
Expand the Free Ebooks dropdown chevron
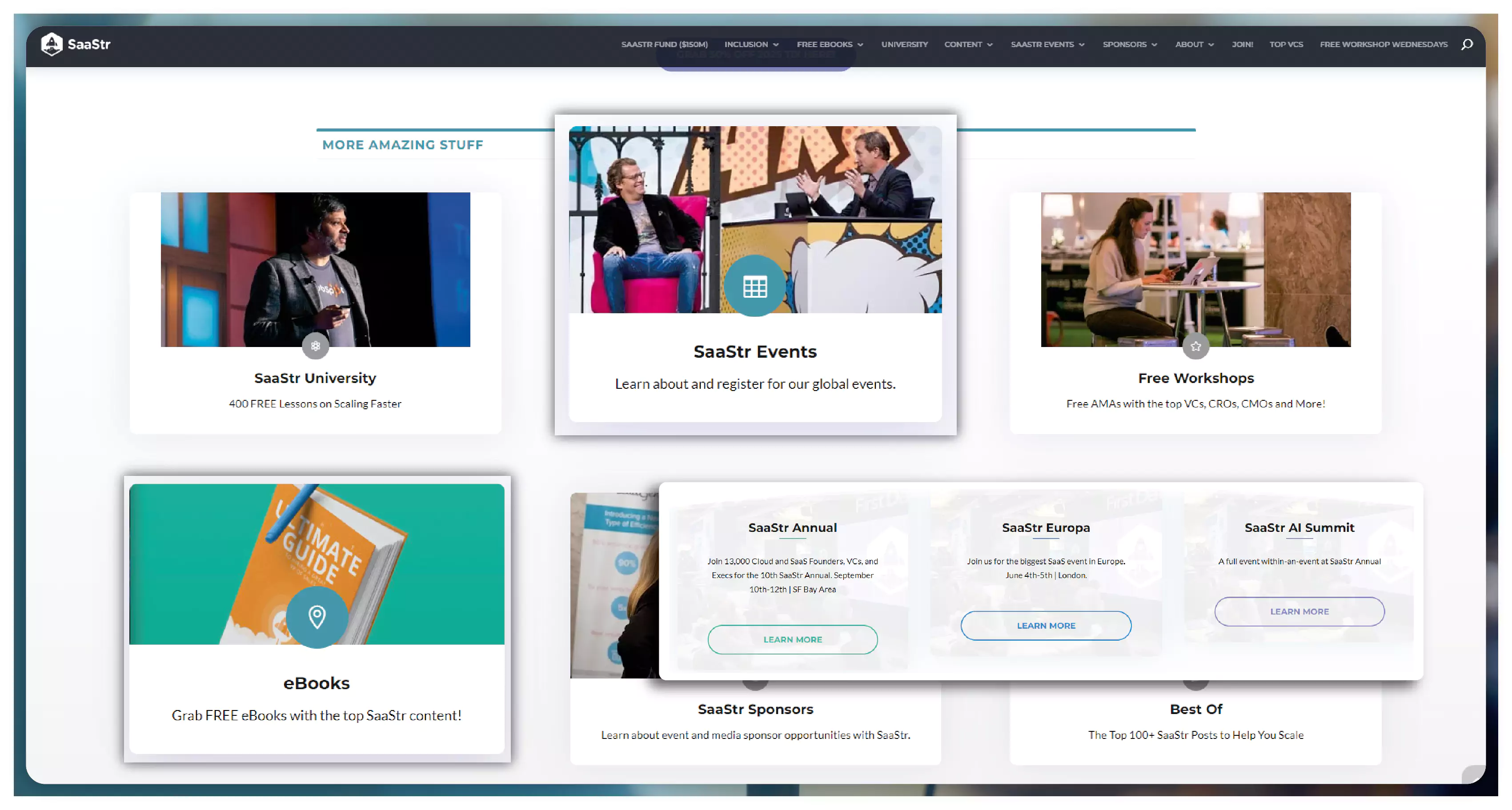[861, 44]
